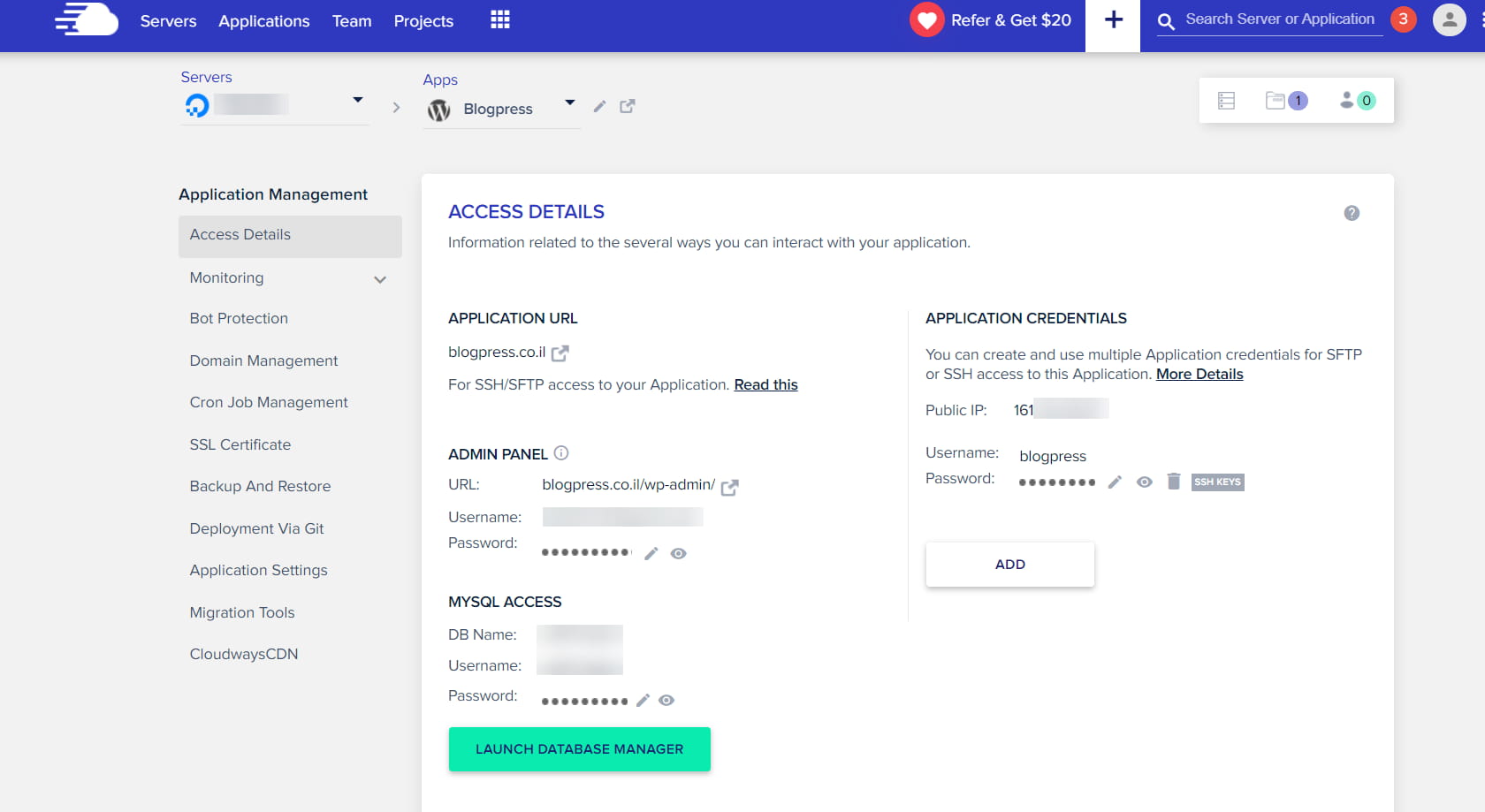Delete the blogpress credential

(x=1174, y=482)
